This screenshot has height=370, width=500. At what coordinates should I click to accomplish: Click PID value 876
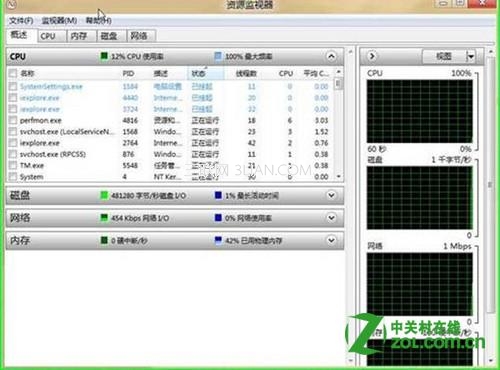(128, 154)
